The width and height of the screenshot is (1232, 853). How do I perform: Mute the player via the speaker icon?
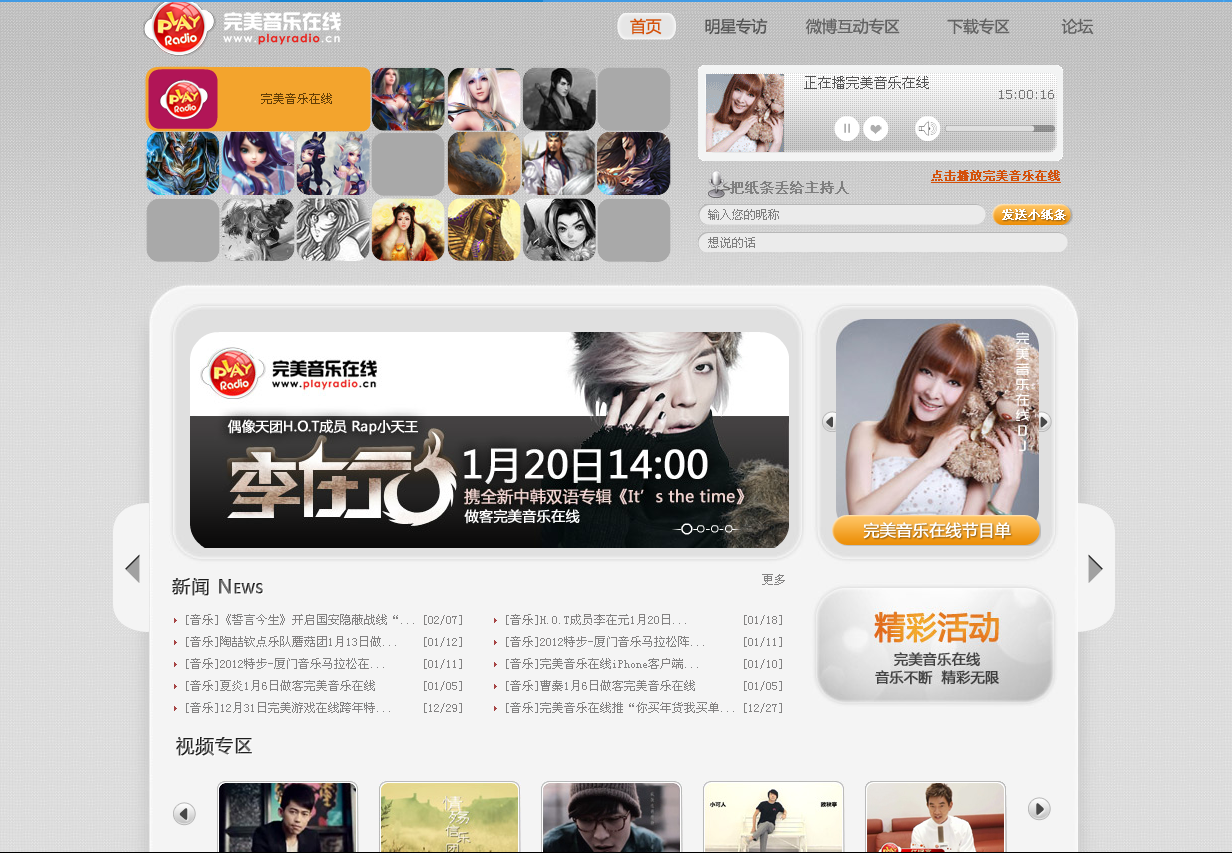(927, 128)
